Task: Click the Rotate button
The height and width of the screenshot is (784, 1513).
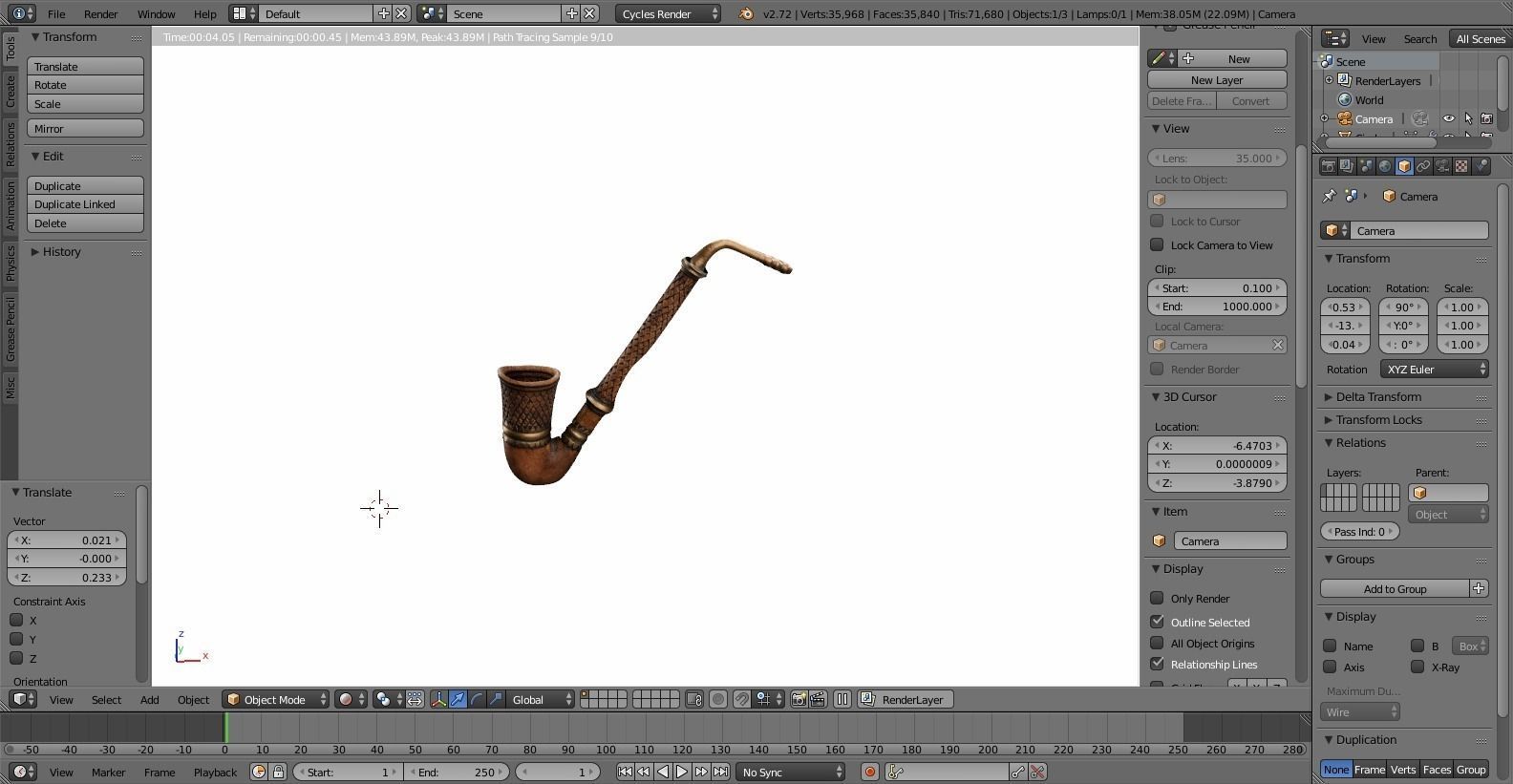Action: click(x=85, y=85)
